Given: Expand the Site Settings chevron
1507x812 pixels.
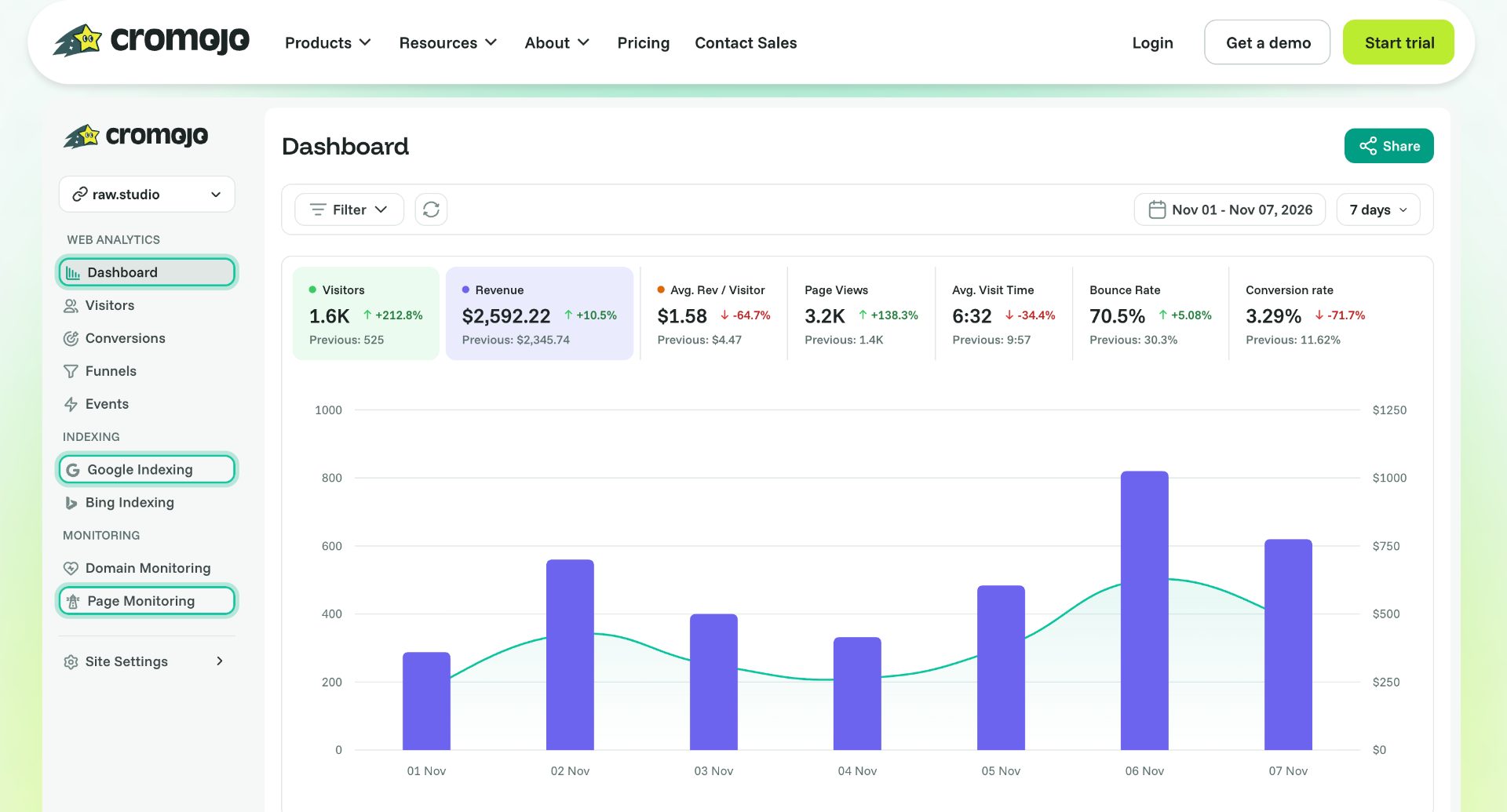Looking at the screenshot, I should coord(220,661).
